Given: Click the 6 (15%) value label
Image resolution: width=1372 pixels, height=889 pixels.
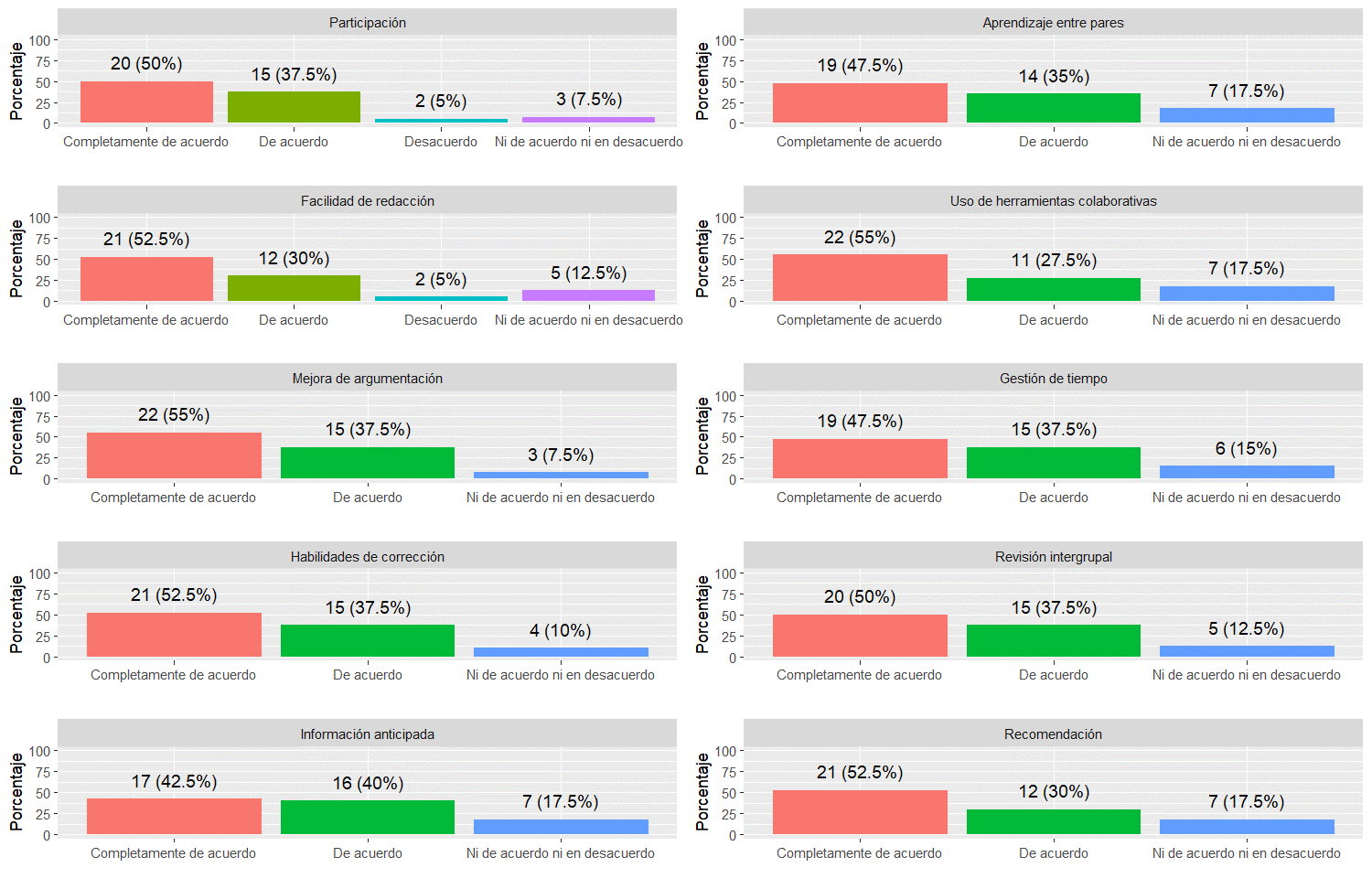Looking at the screenshot, I should tap(1246, 448).
